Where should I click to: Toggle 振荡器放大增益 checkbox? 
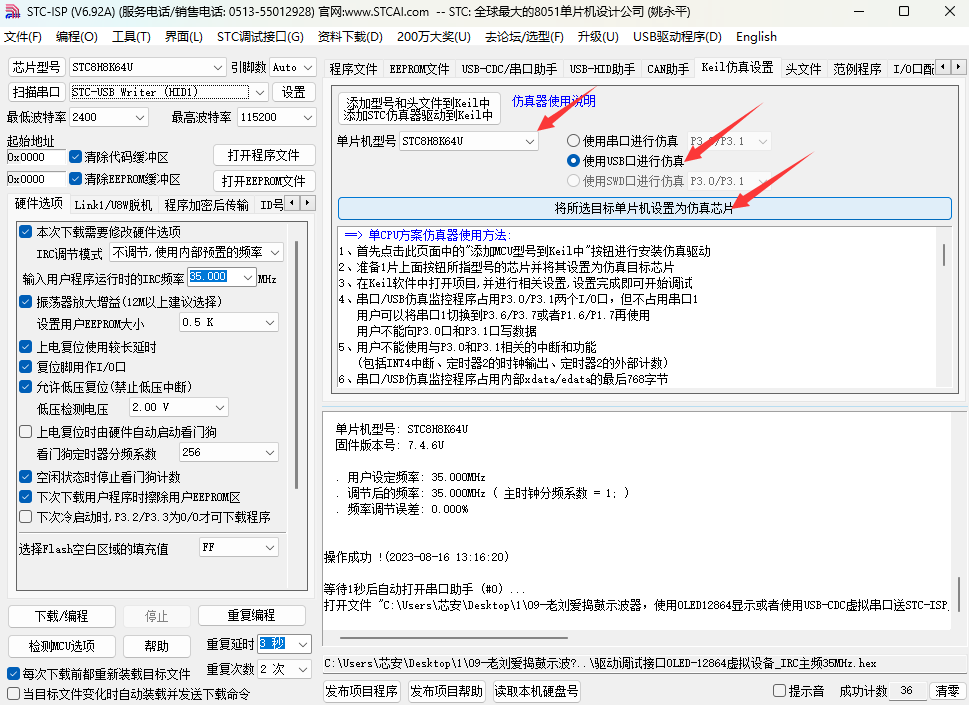coord(25,302)
